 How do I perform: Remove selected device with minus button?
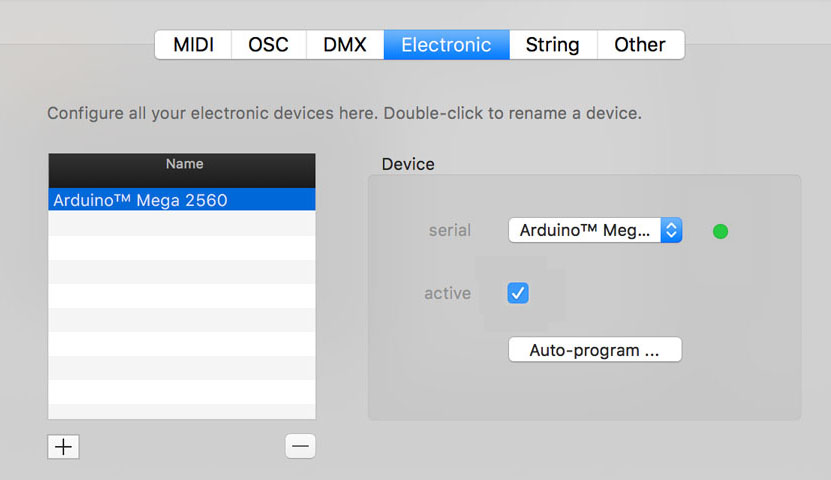(300, 447)
